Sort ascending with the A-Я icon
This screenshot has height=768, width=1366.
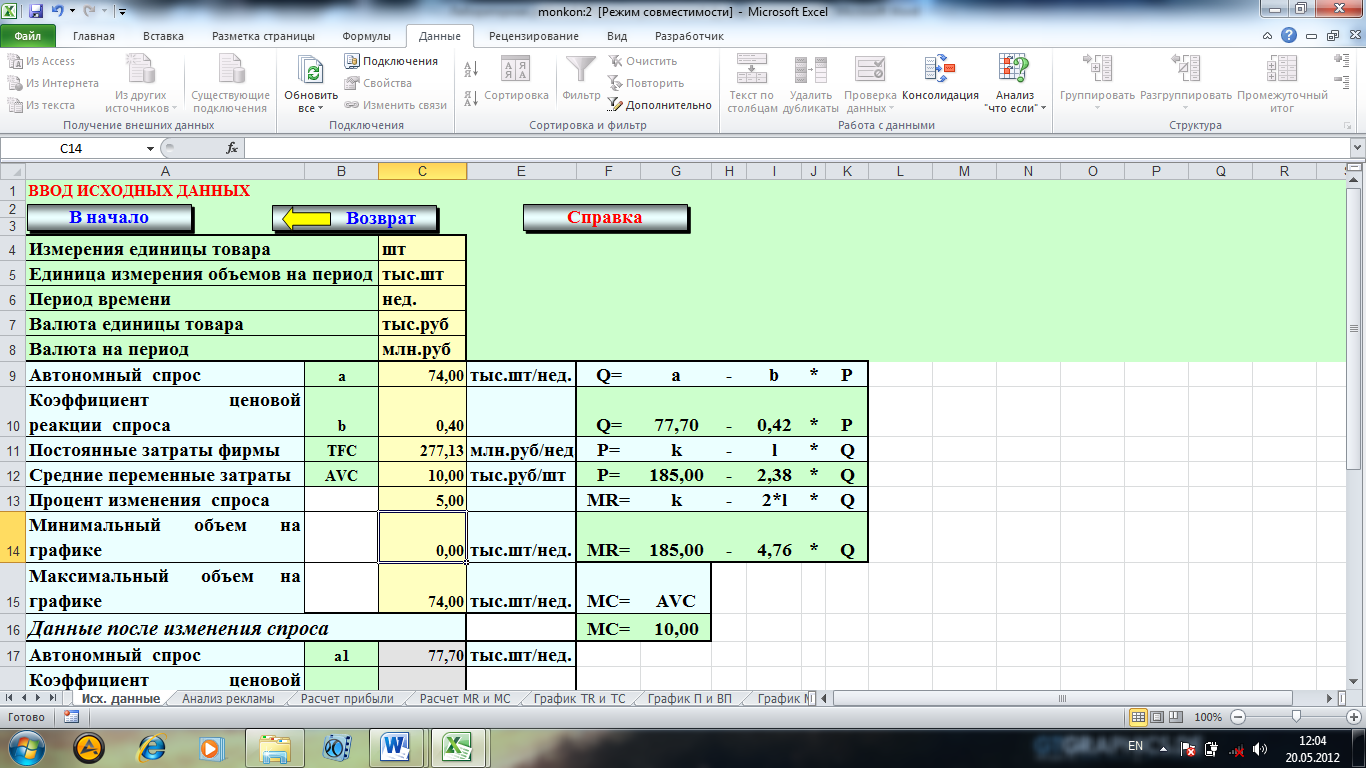click(470, 67)
